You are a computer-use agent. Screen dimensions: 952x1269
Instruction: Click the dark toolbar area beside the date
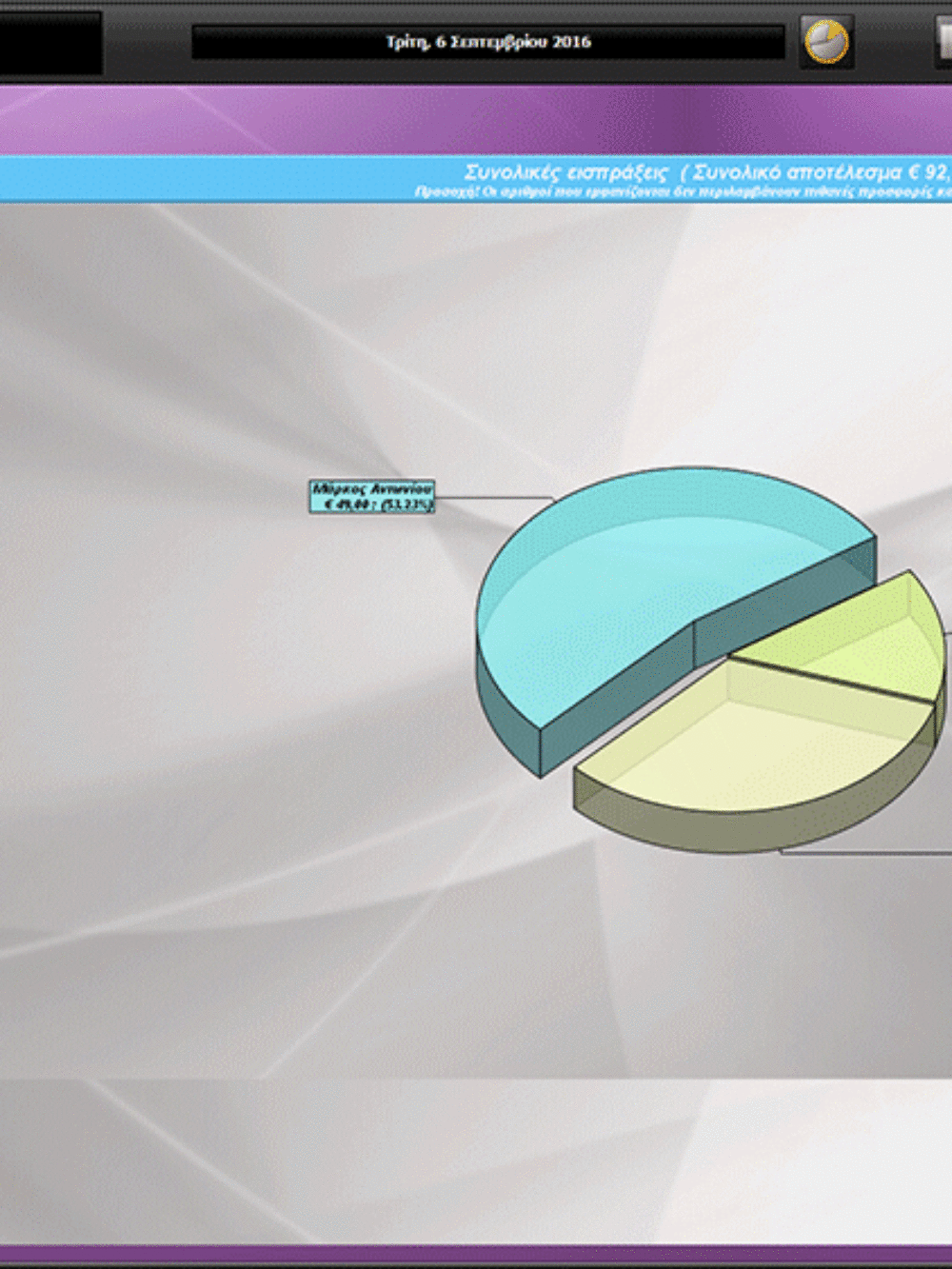point(147,43)
